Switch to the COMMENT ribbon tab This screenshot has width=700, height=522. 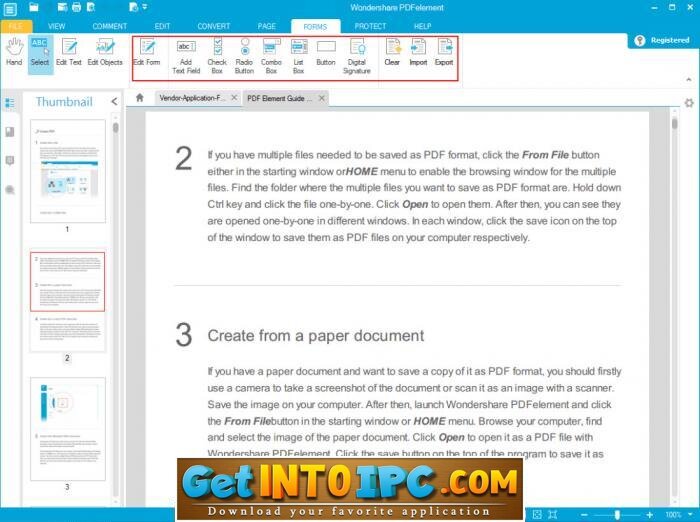coord(110,26)
